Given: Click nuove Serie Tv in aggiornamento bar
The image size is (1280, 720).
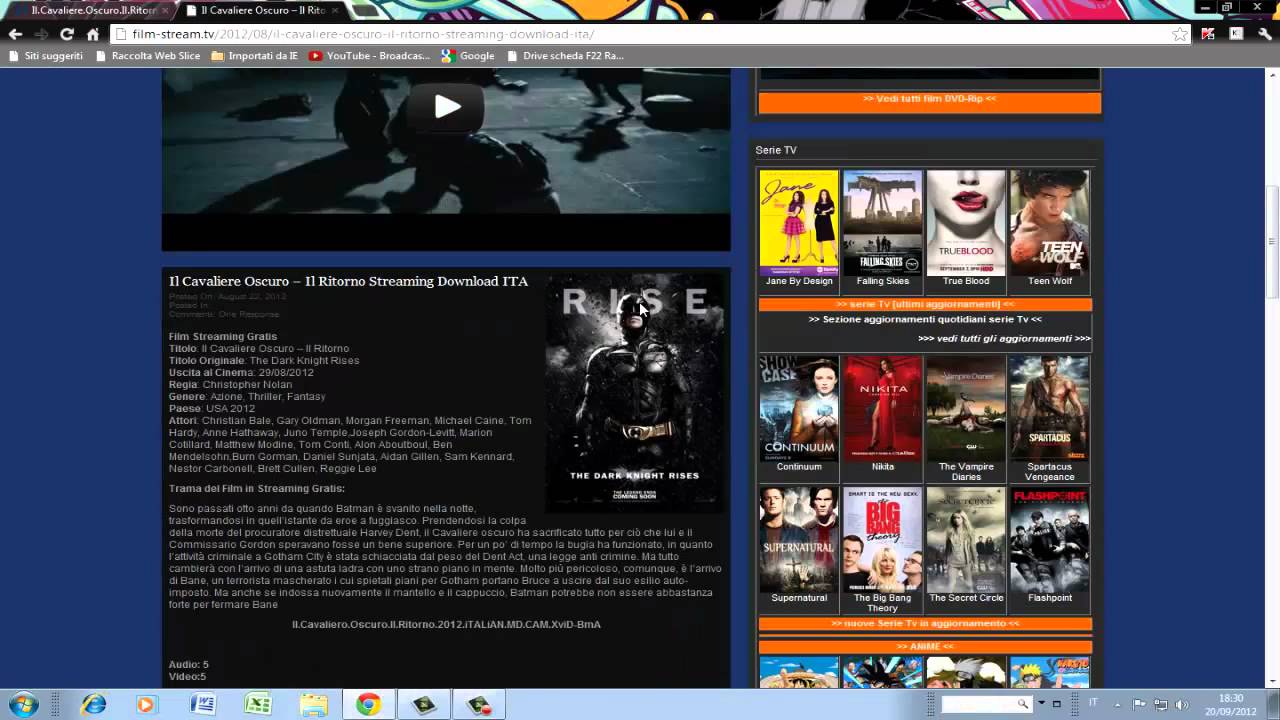Looking at the screenshot, I should point(925,624).
